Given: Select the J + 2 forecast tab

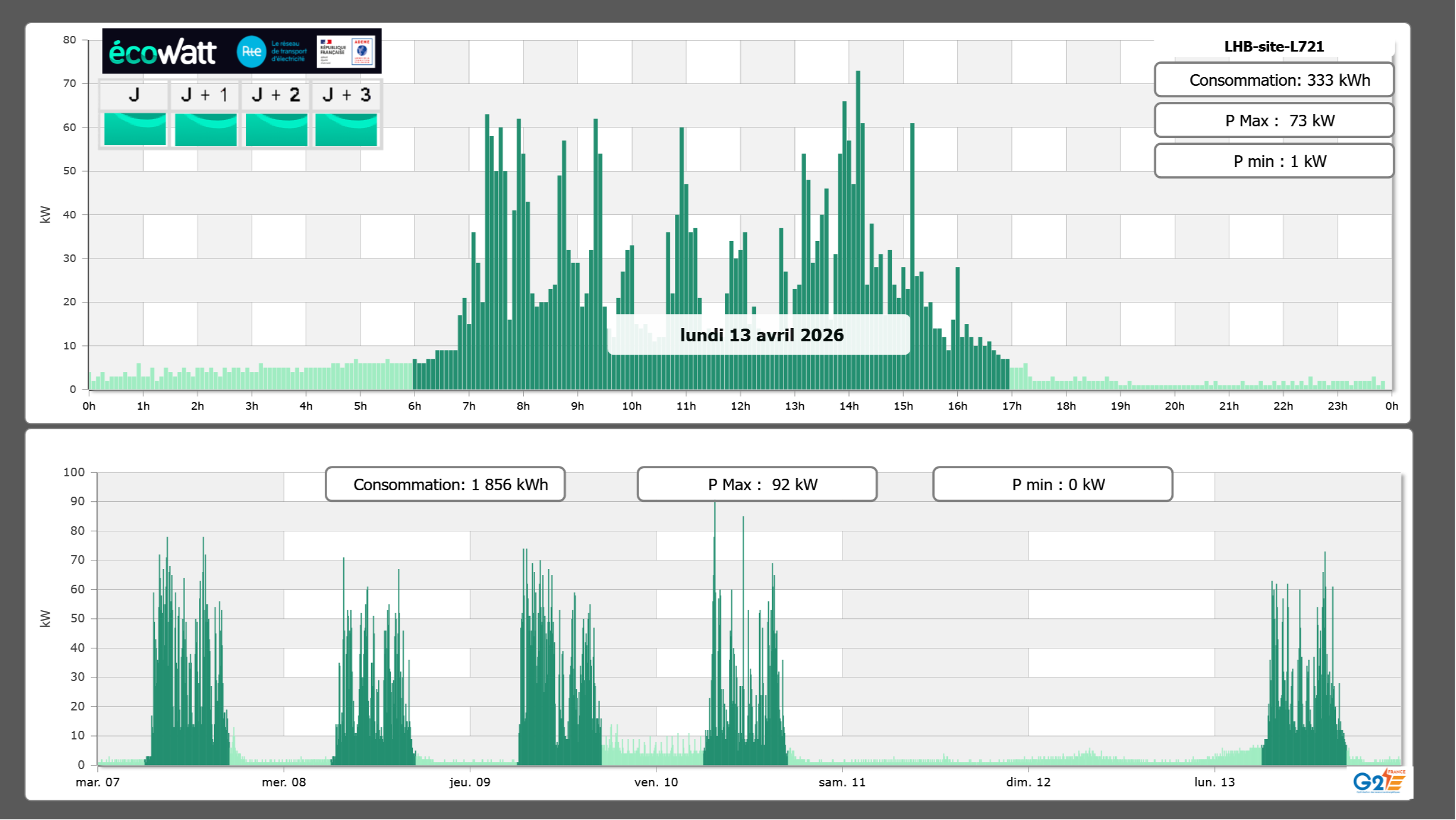Looking at the screenshot, I should pos(276,95).
